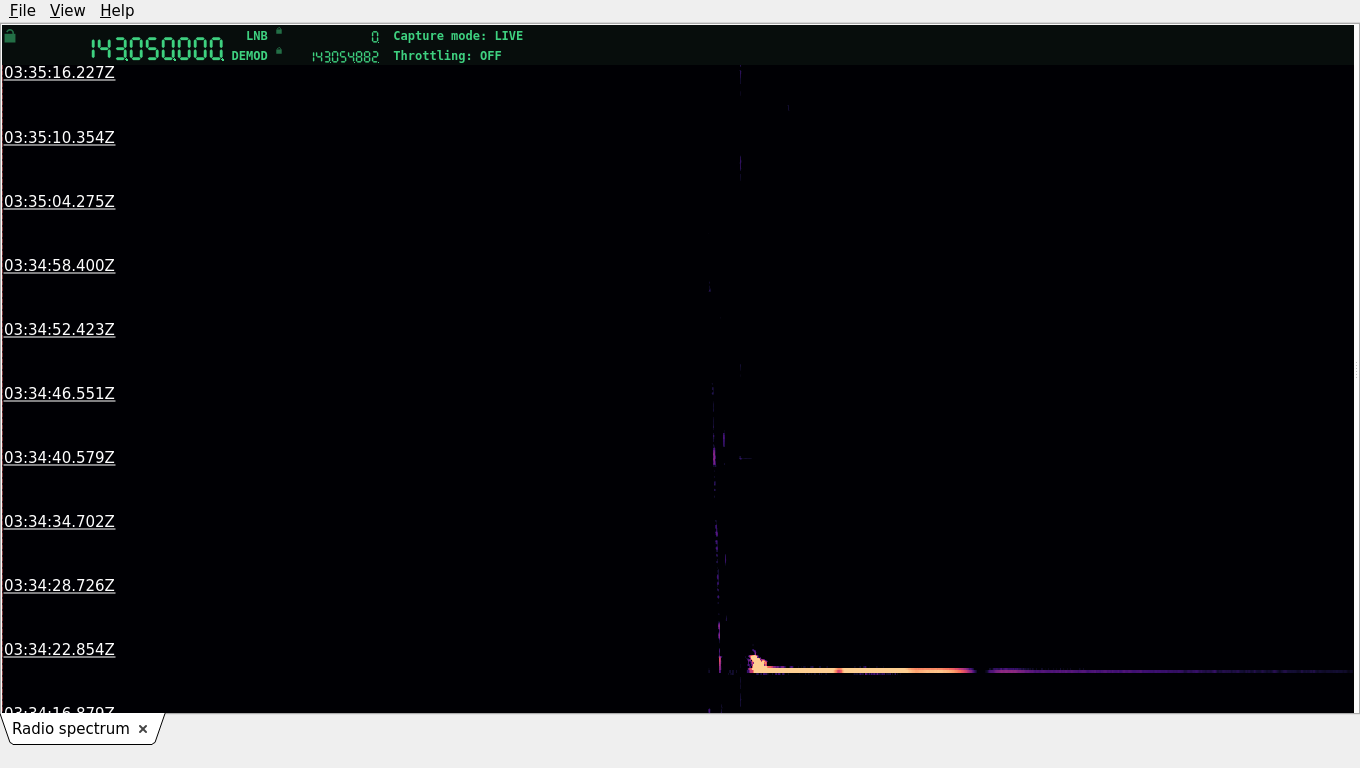Close the Radio spectrum tab

click(143, 729)
